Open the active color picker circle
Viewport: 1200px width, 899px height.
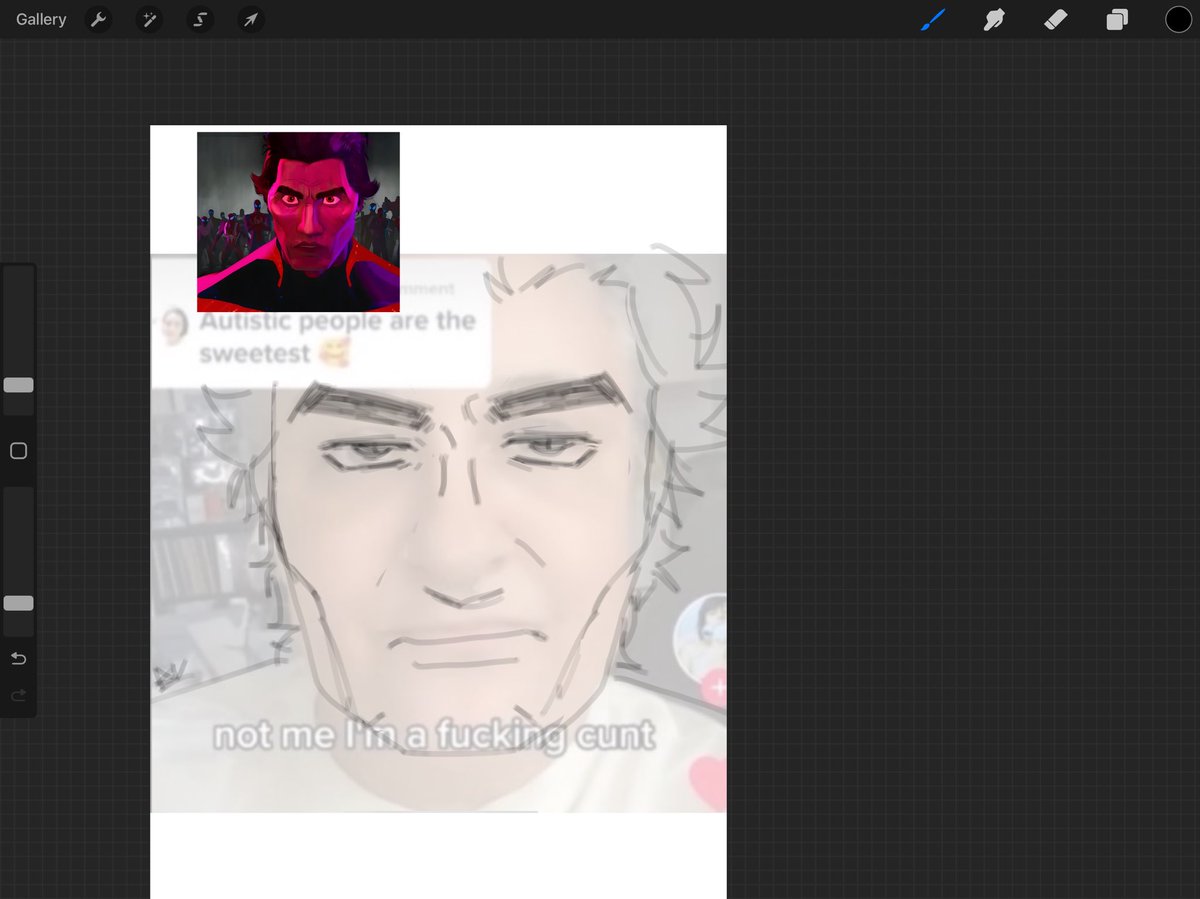(1178, 19)
